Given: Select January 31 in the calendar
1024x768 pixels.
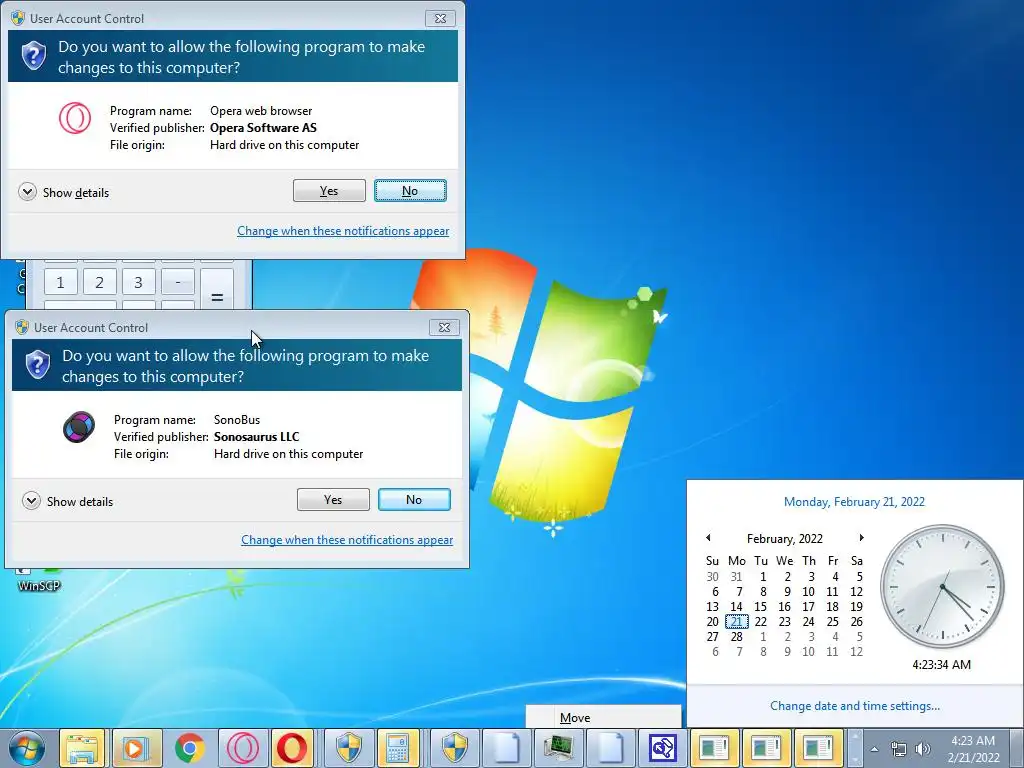Looking at the screenshot, I should [x=737, y=577].
